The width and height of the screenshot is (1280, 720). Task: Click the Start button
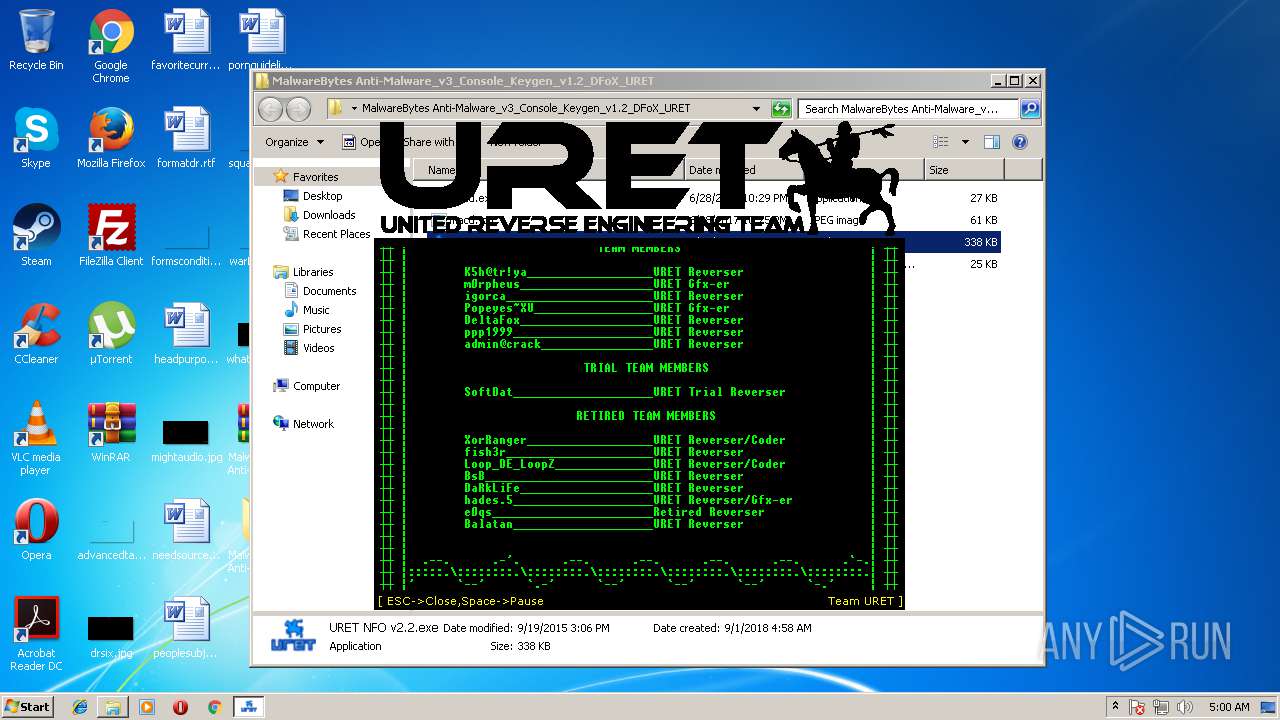[28, 707]
